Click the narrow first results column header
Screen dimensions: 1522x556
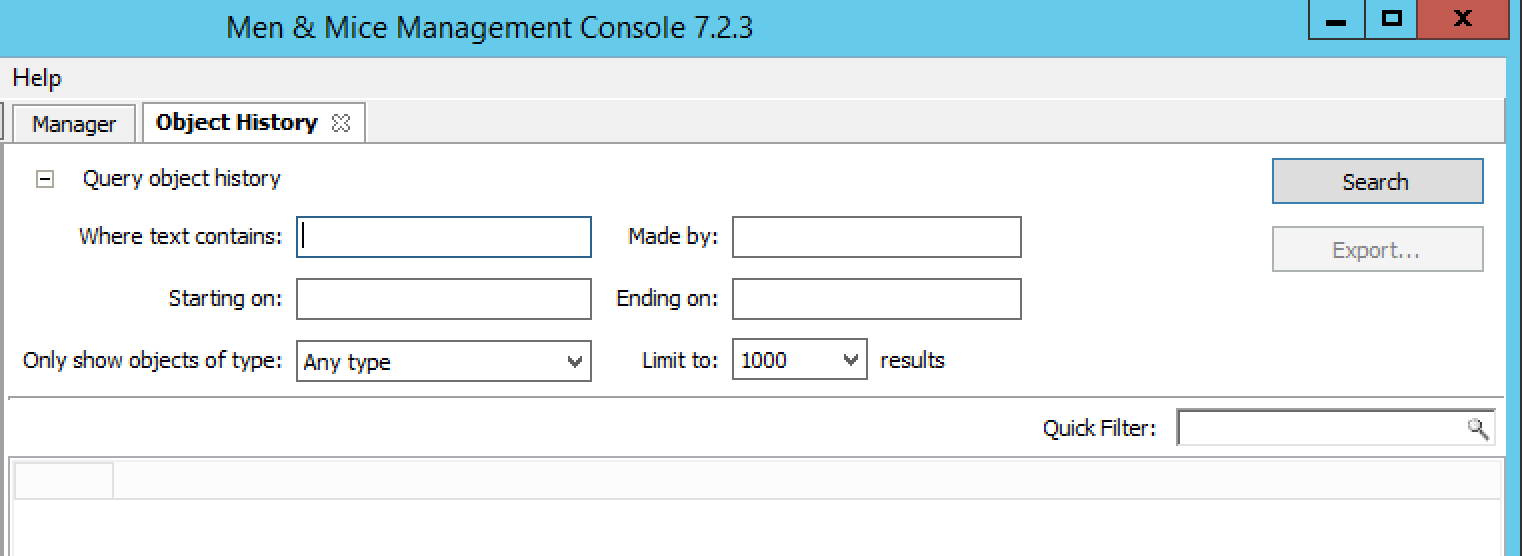click(x=64, y=481)
